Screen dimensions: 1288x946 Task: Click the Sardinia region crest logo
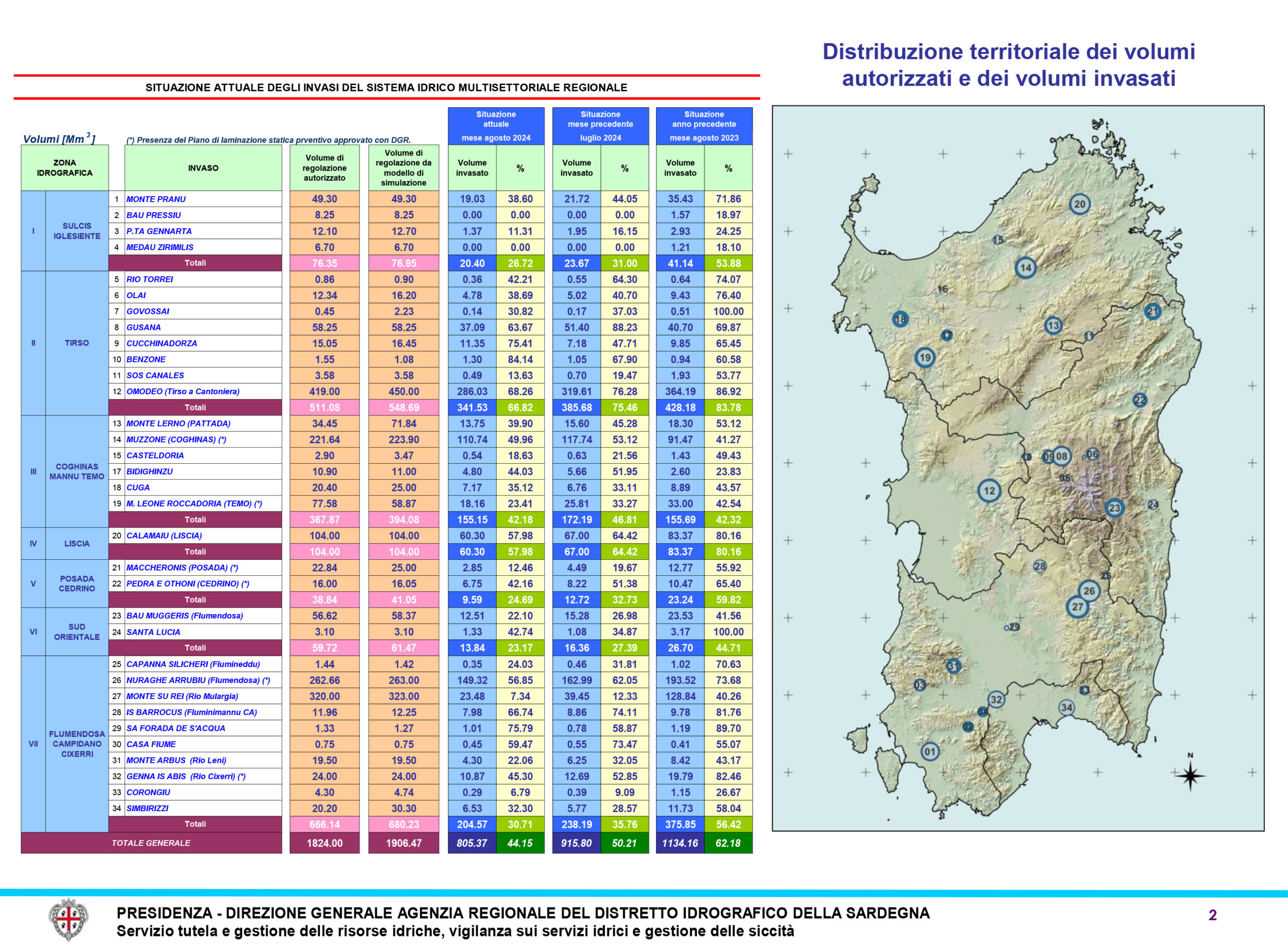[x=68, y=919]
